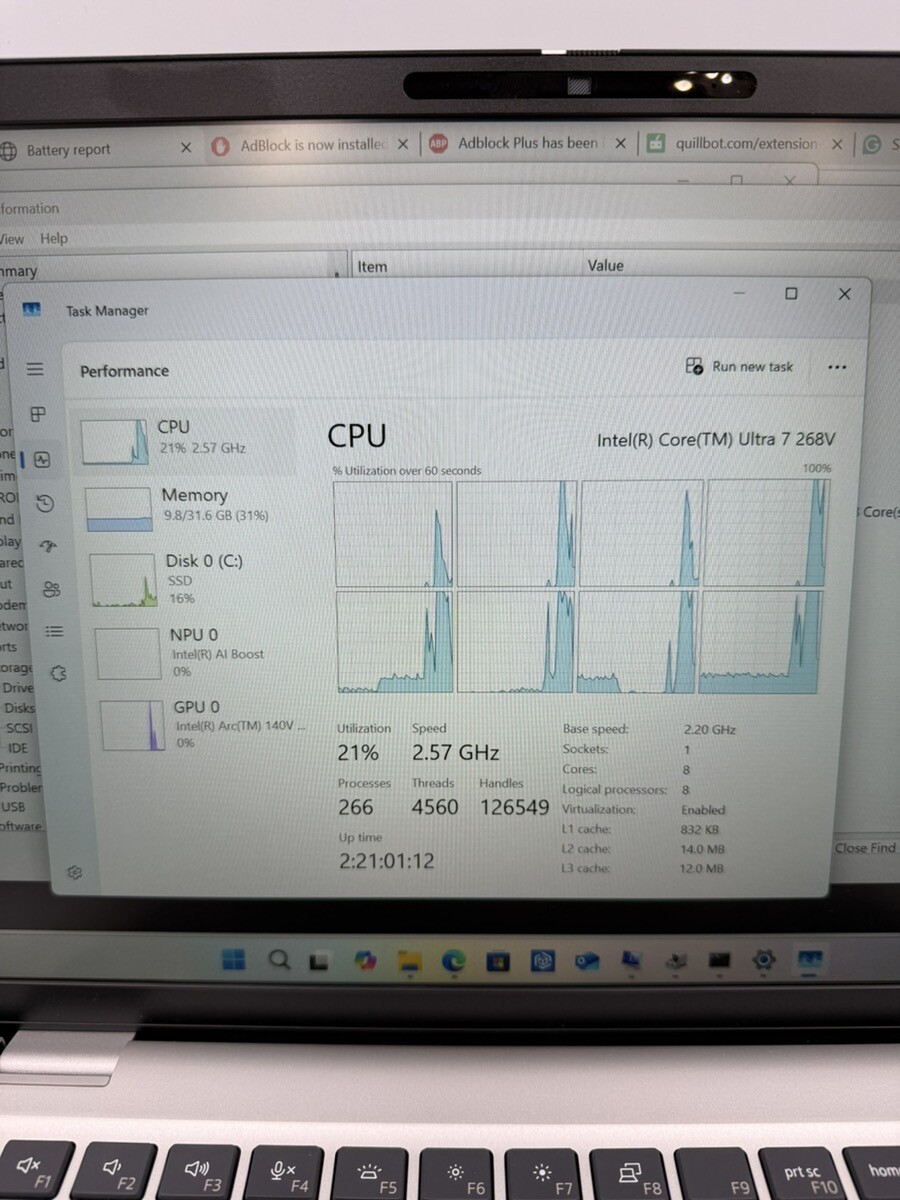
Task: Click the Memory usage mini graph
Action: pos(119,509)
